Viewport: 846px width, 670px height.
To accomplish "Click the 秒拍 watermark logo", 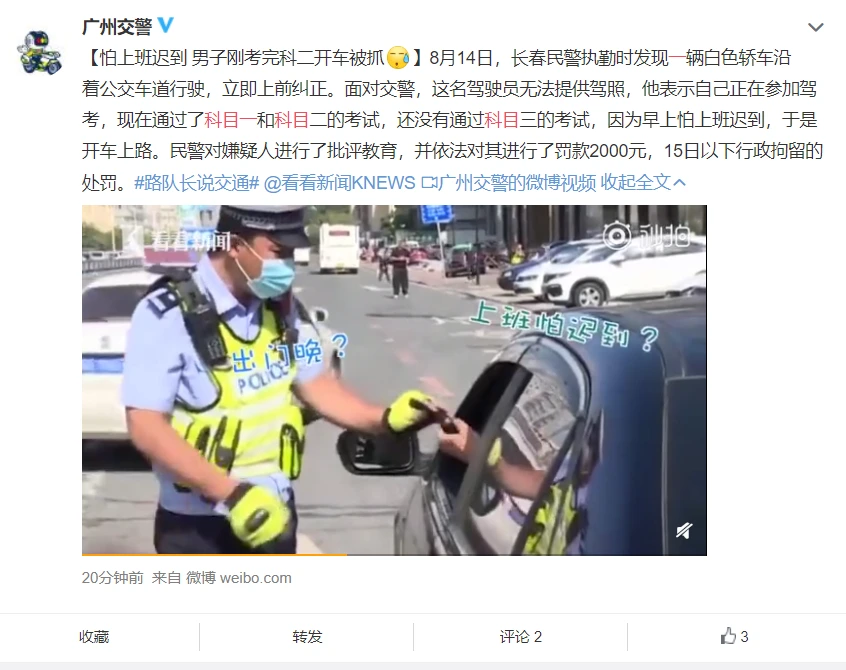I will pyautogui.click(x=646, y=236).
